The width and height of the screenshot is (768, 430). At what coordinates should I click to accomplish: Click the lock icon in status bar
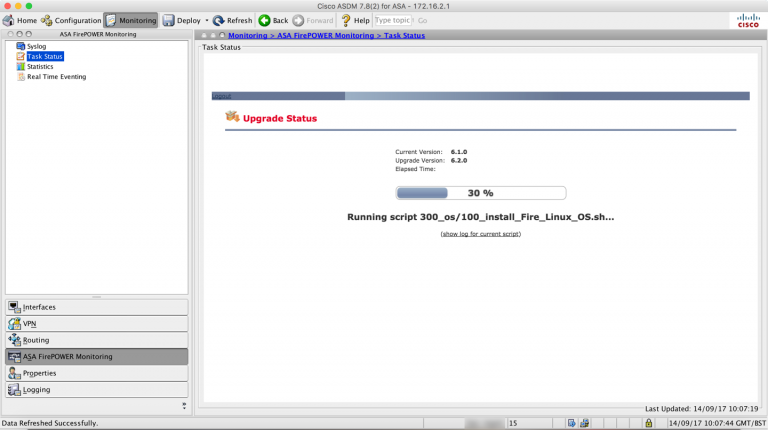pos(648,423)
